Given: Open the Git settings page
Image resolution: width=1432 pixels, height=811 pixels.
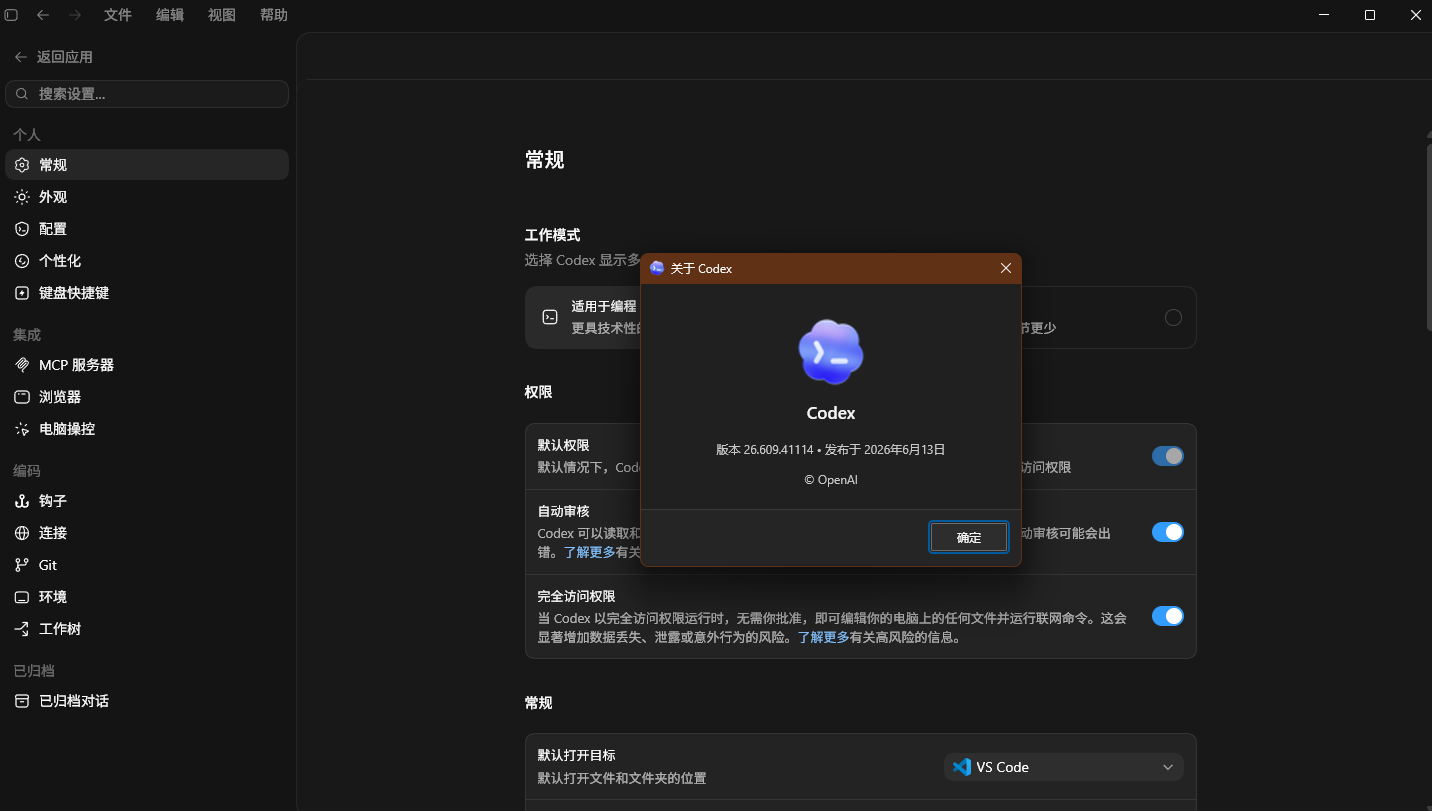Looking at the screenshot, I should pyautogui.click(x=147, y=565).
